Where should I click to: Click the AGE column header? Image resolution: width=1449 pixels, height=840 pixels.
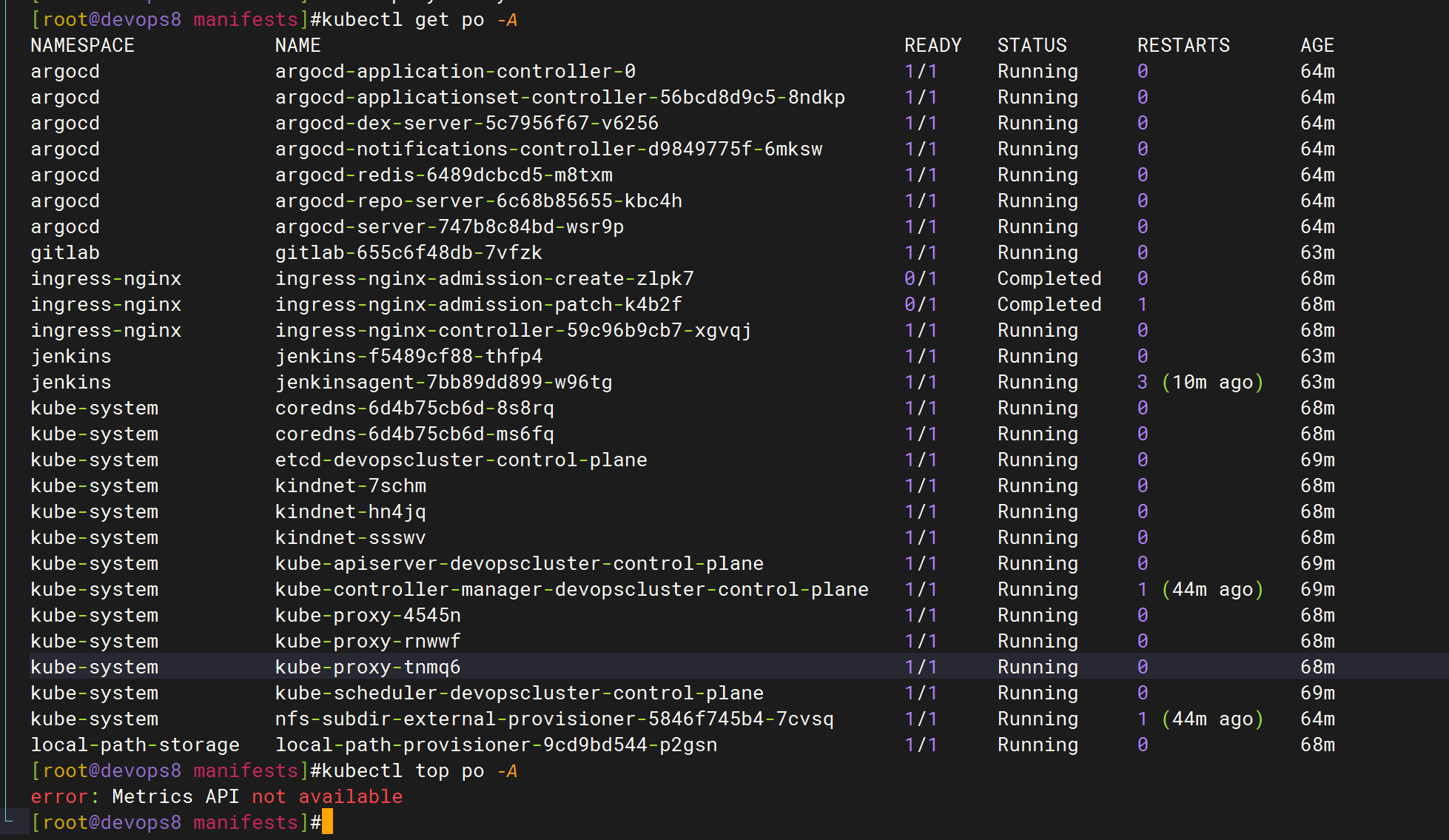click(x=1318, y=45)
